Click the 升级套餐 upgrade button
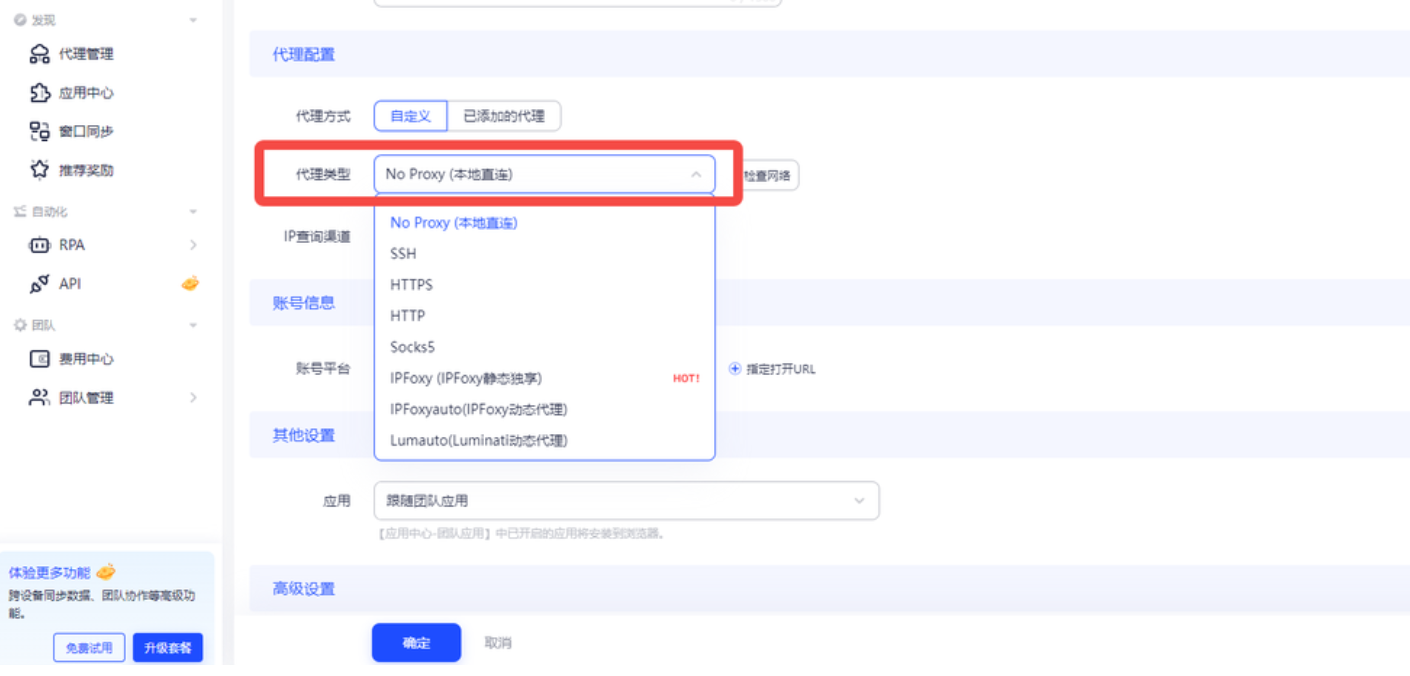1410x676 pixels. [168, 648]
